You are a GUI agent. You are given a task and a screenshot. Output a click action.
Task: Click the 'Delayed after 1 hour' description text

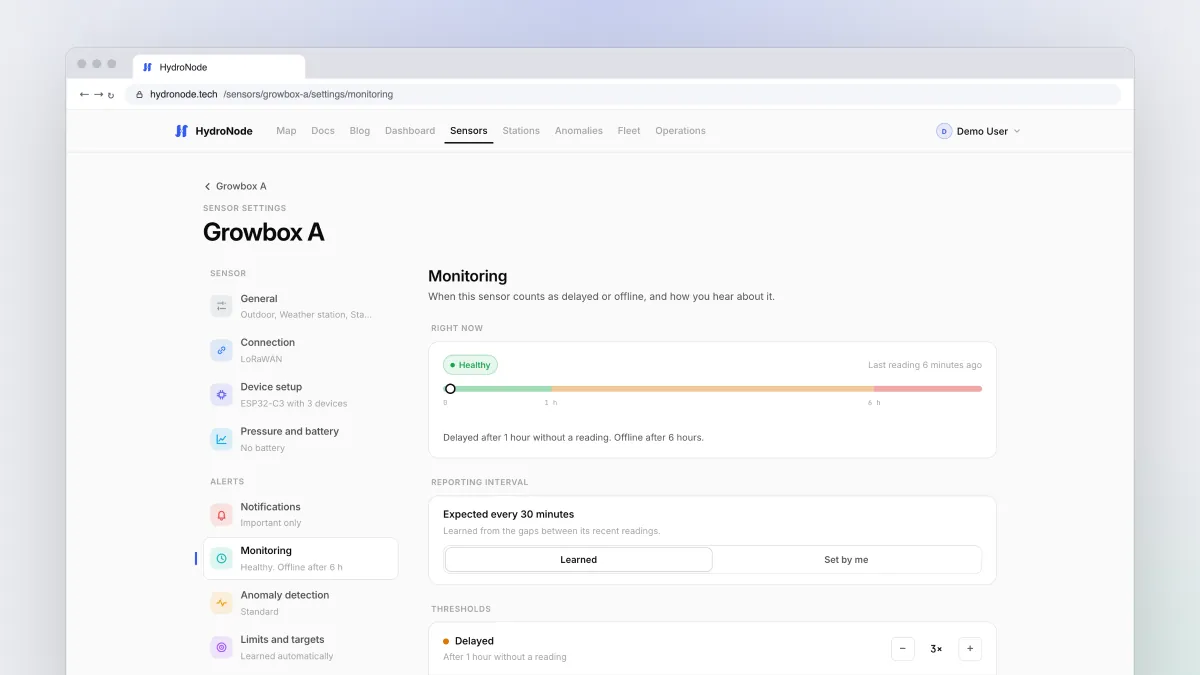point(573,437)
